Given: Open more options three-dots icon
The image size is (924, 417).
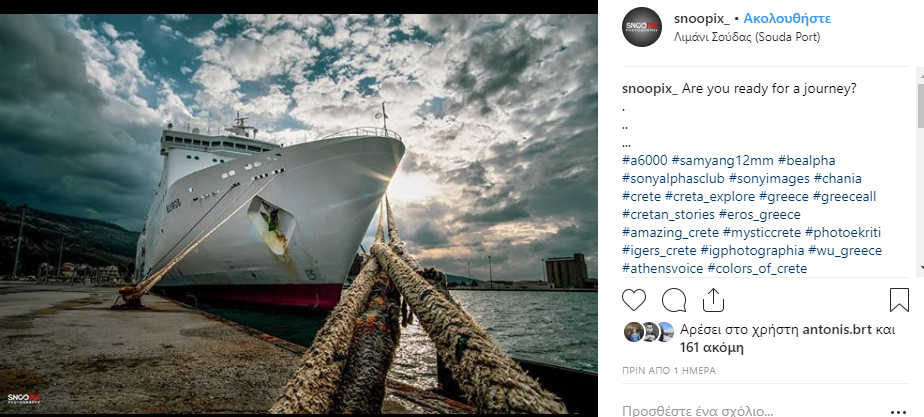Looking at the screenshot, I should point(899,412).
